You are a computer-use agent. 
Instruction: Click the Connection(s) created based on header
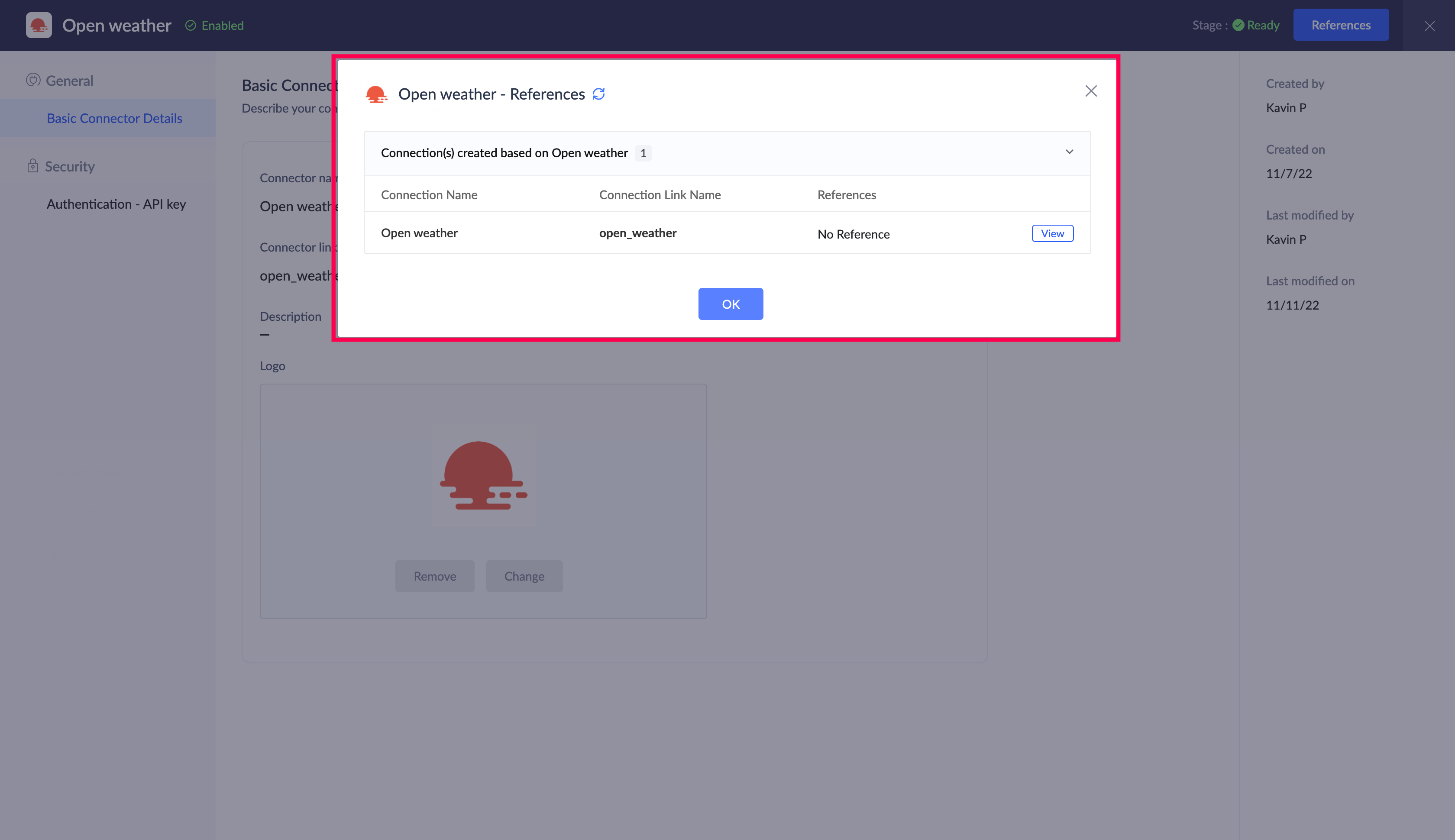504,153
